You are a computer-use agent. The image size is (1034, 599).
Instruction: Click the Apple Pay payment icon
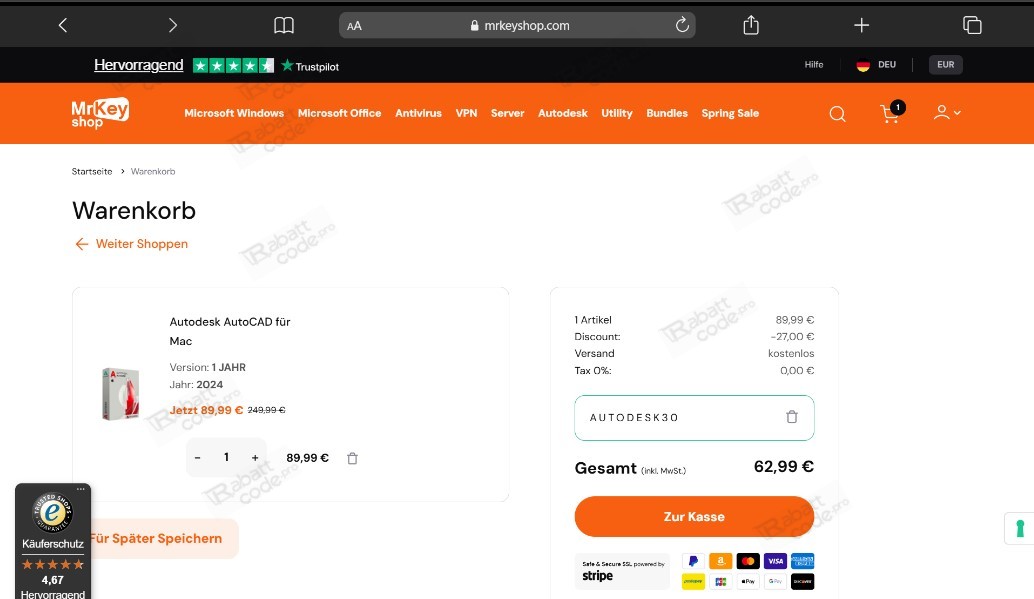coord(749,581)
